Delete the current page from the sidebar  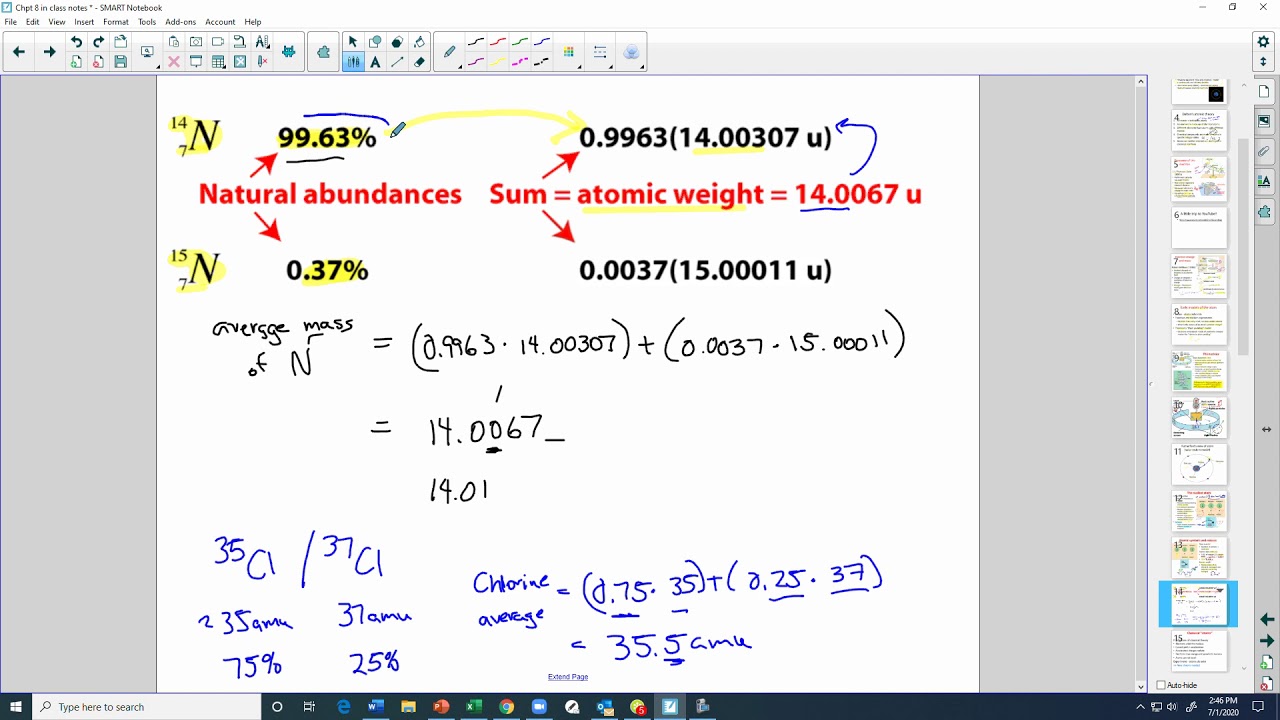point(1266,684)
